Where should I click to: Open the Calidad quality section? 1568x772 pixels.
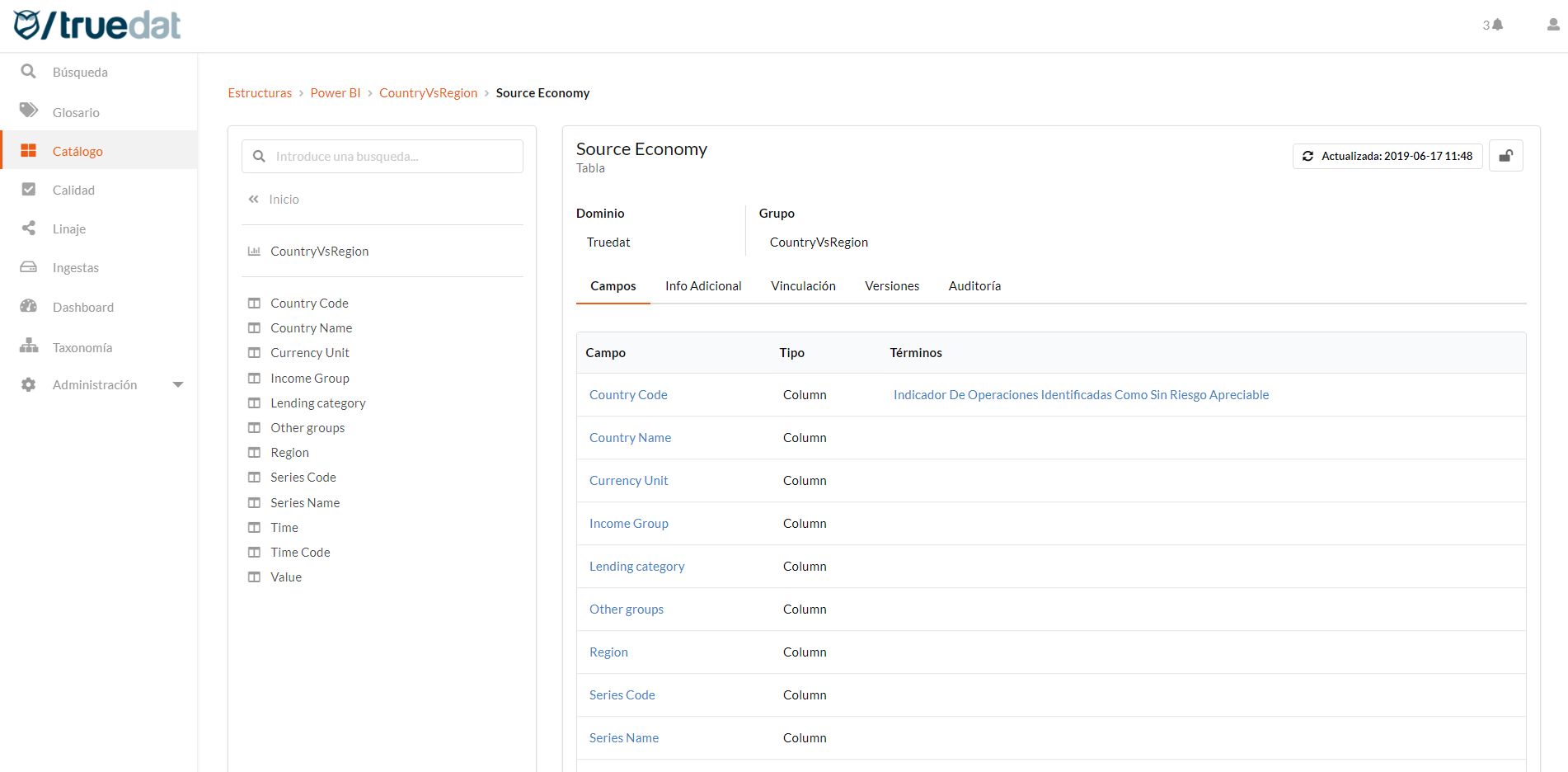[x=73, y=189]
